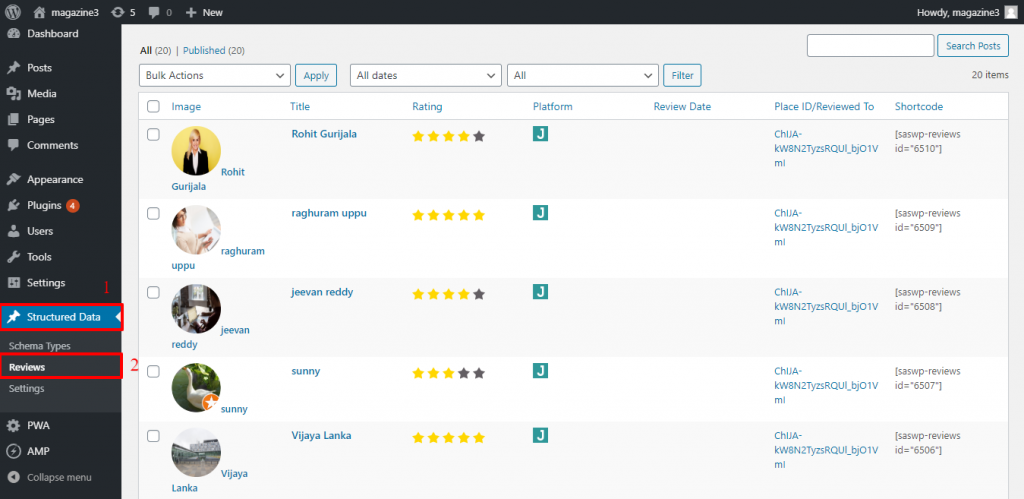Click the Filter button
This screenshot has width=1024, height=499.
[x=682, y=75]
